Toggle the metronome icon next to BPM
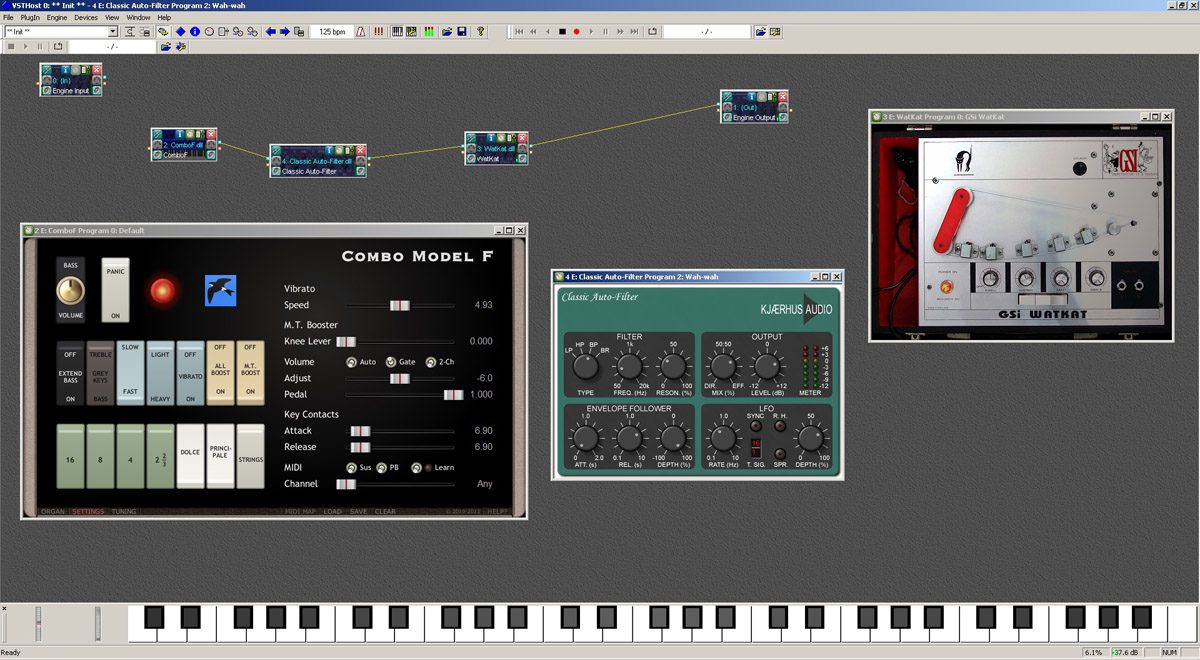Screen dimensions: 1200x660 [360, 32]
